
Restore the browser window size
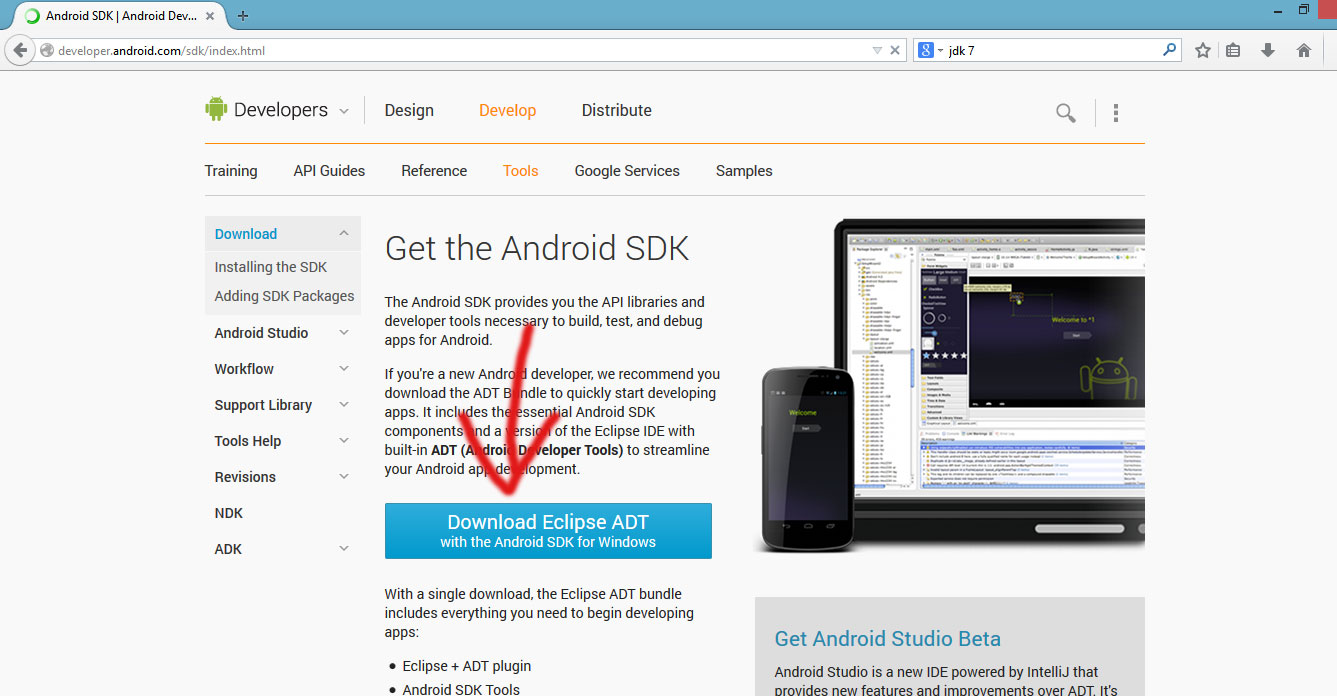click(x=1303, y=9)
